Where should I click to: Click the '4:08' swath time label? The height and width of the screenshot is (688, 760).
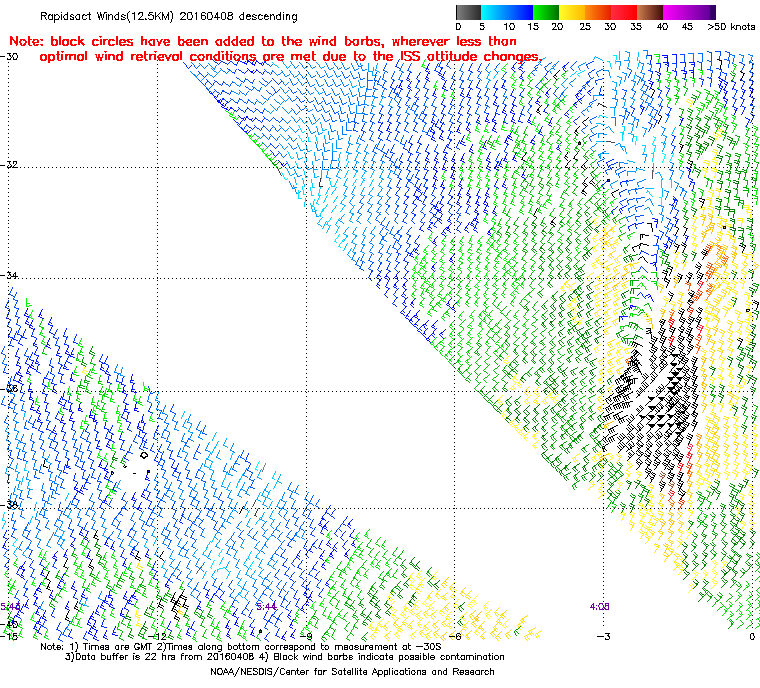[600, 606]
